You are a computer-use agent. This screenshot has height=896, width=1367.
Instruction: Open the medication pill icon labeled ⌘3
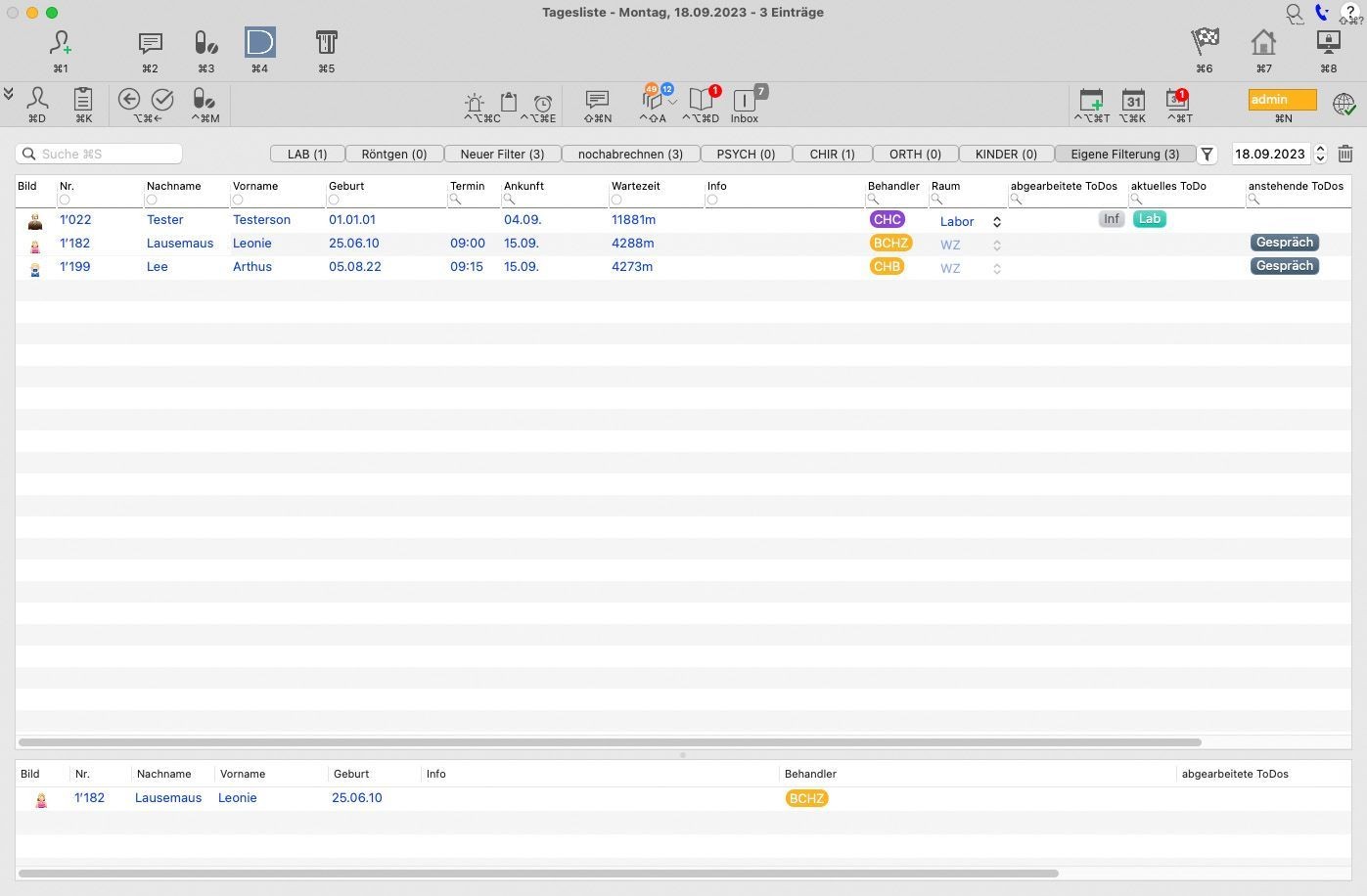click(205, 43)
